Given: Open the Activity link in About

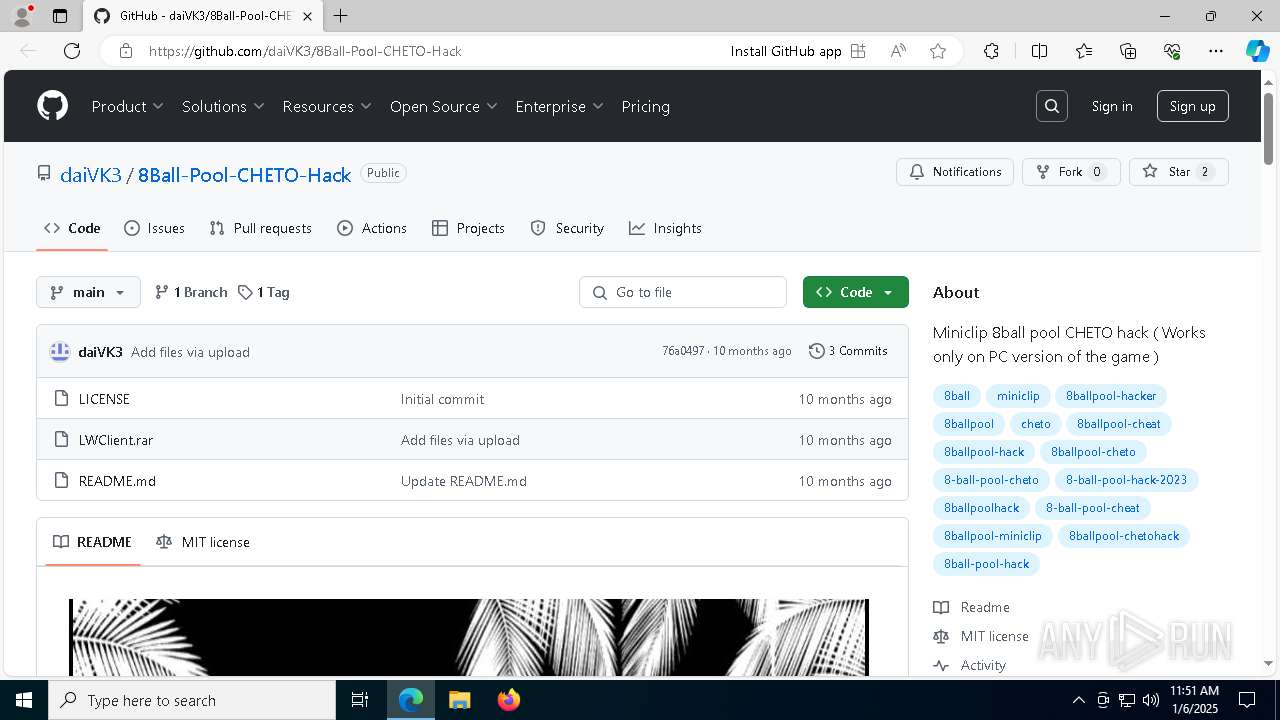Looking at the screenshot, I should click(x=983, y=665).
